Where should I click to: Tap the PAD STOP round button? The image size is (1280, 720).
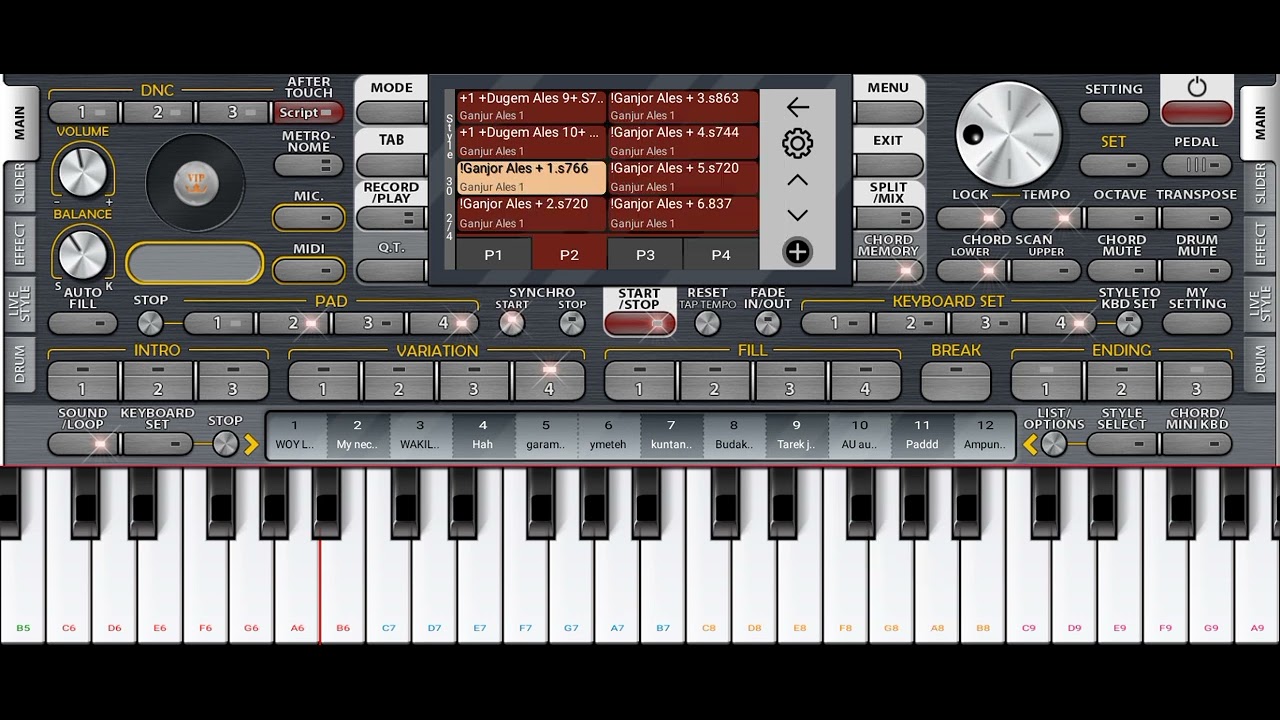tap(150, 323)
